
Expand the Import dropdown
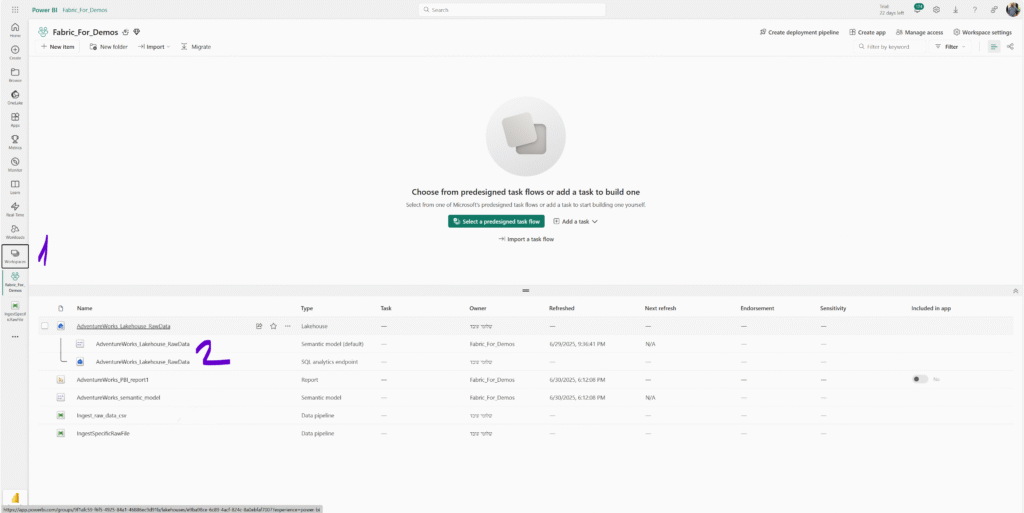(x=153, y=47)
